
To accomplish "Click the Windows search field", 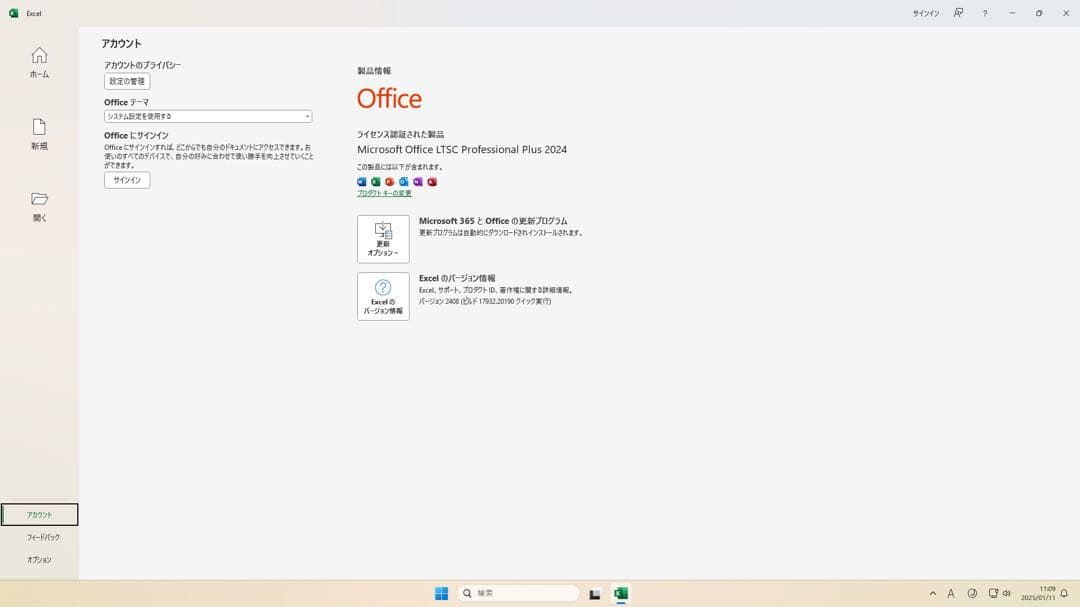I will 518,592.
